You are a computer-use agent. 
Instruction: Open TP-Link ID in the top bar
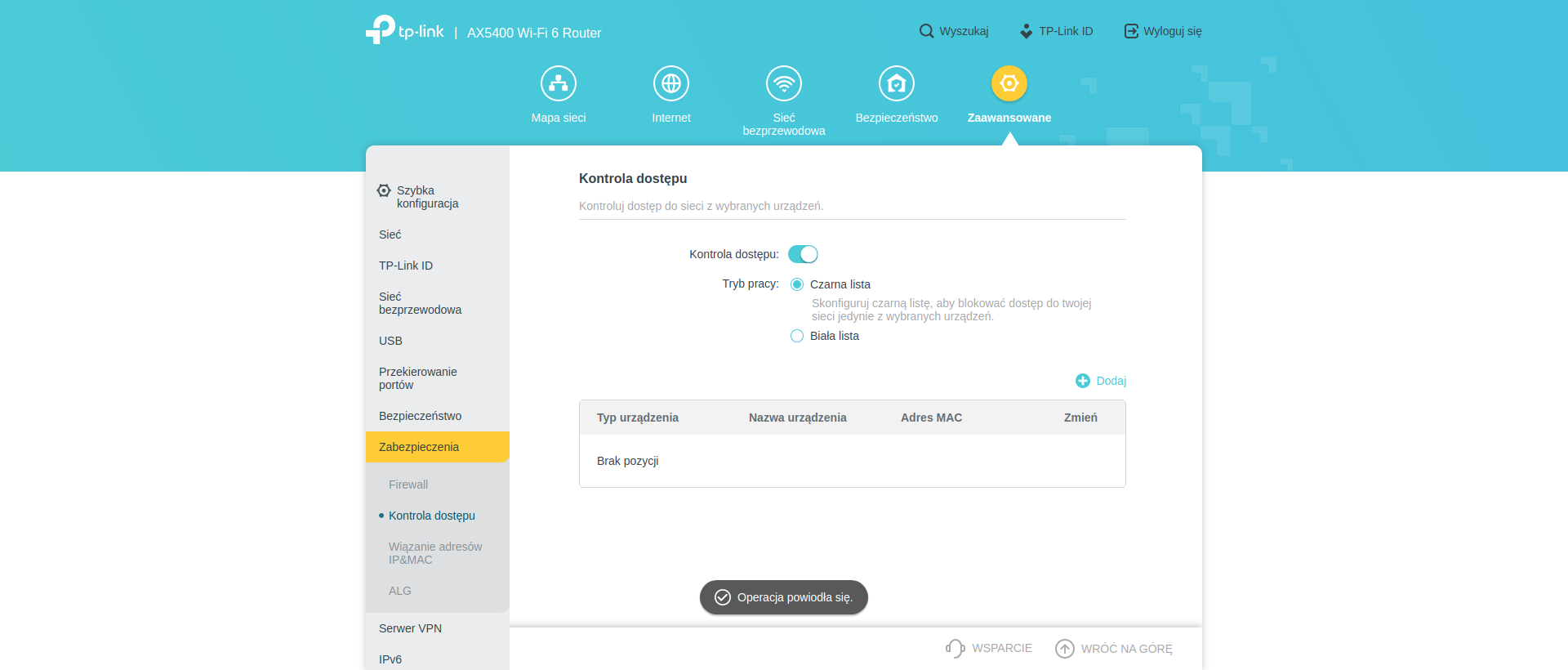click(1056, 31)
